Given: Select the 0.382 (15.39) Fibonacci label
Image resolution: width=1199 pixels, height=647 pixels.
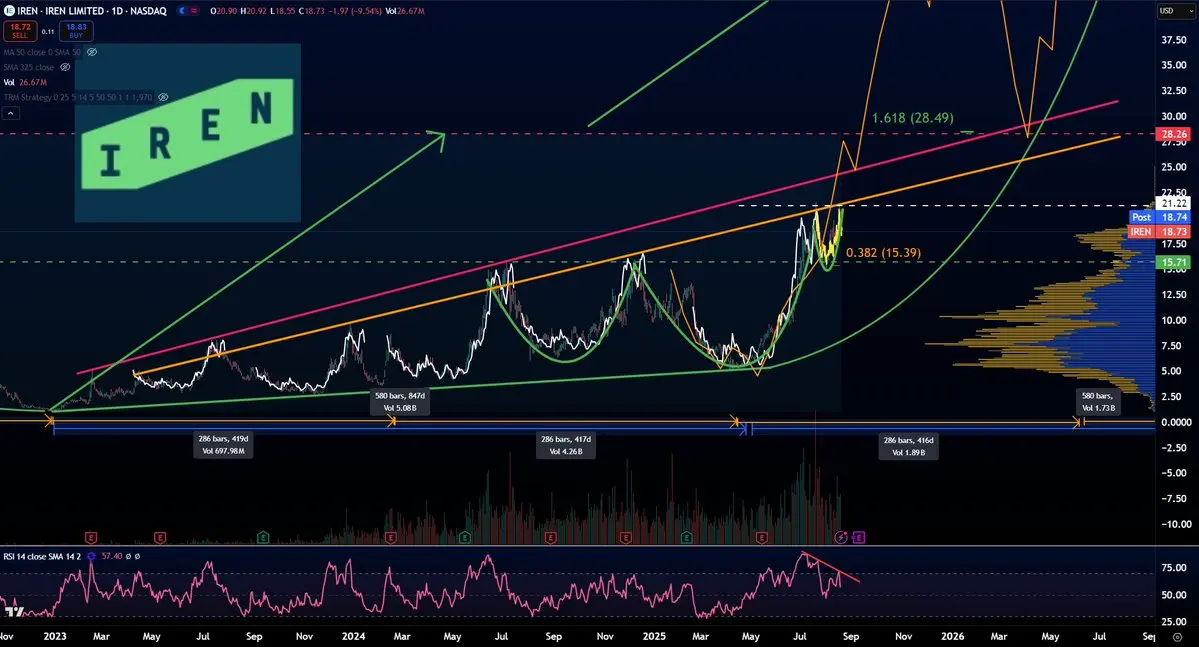Looking at the screenshot, I should pyautogui.click(x=883, y=252).
